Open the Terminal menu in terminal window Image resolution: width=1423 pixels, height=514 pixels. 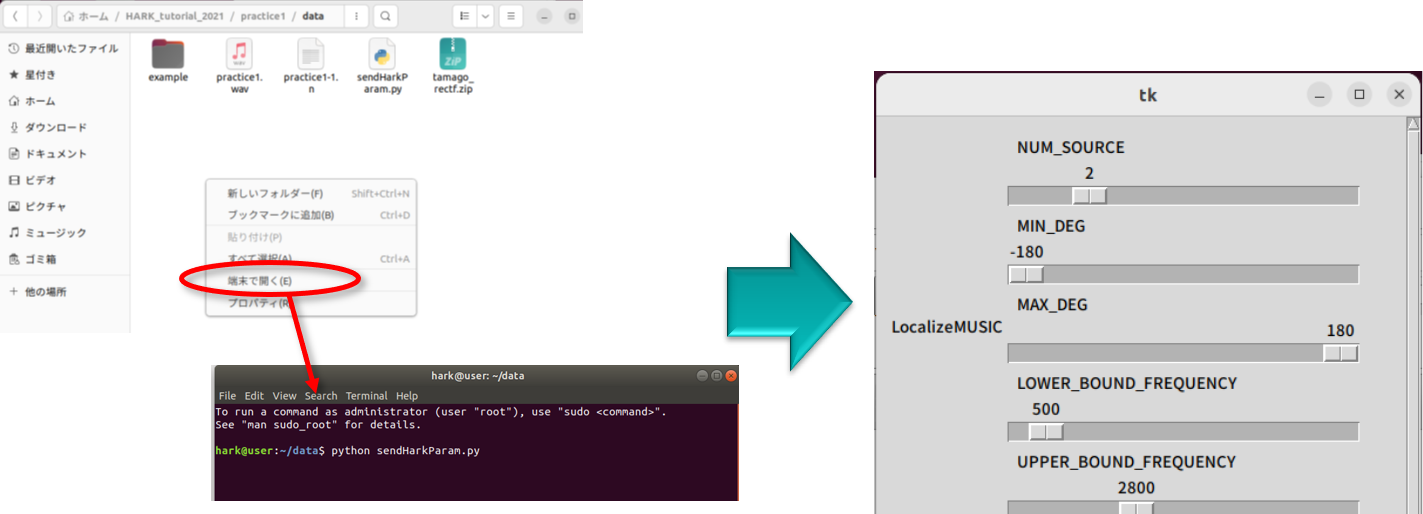pyautogui.click(x=366, y=396)
